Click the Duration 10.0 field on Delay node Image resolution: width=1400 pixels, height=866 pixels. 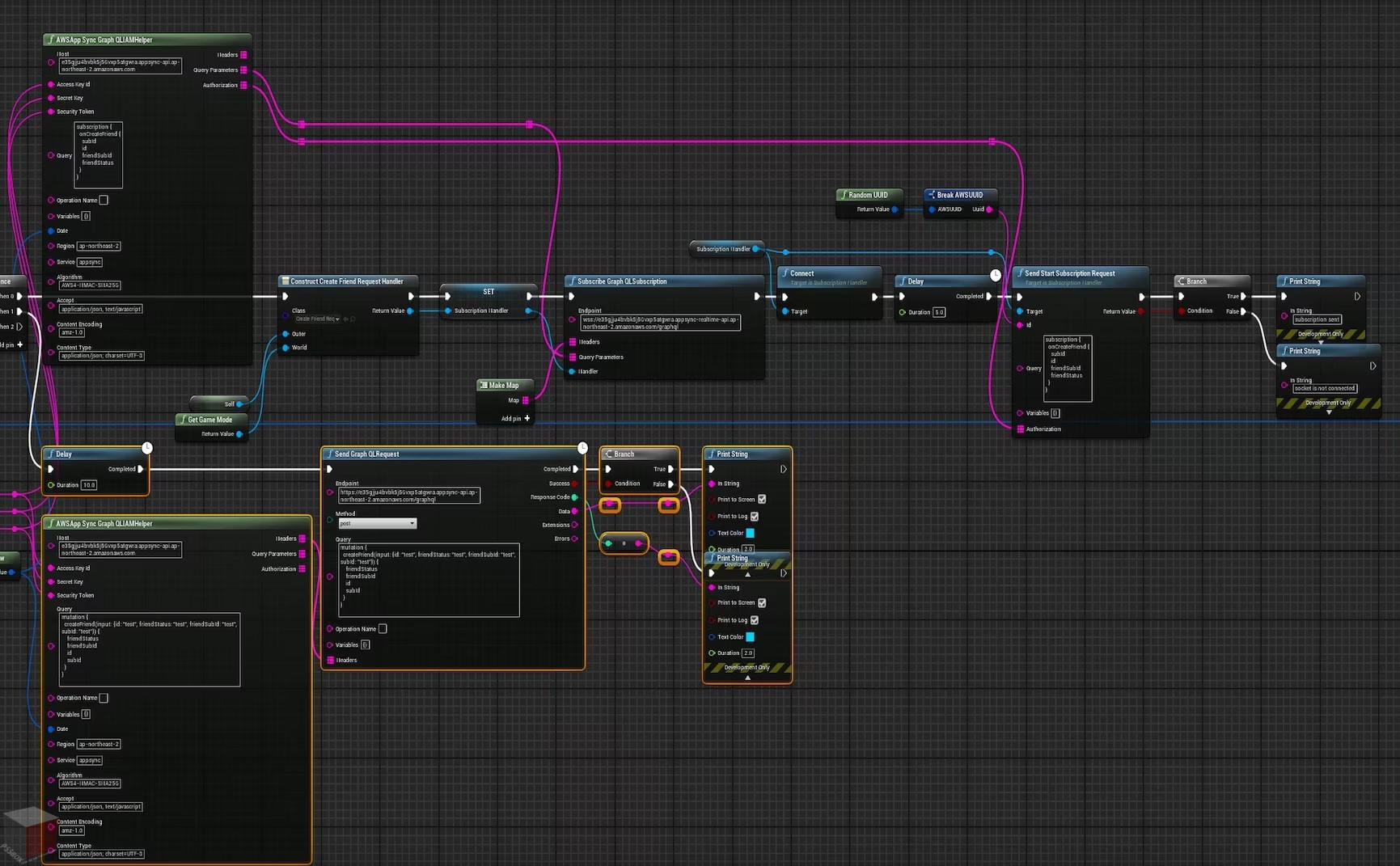pos(89,485)
